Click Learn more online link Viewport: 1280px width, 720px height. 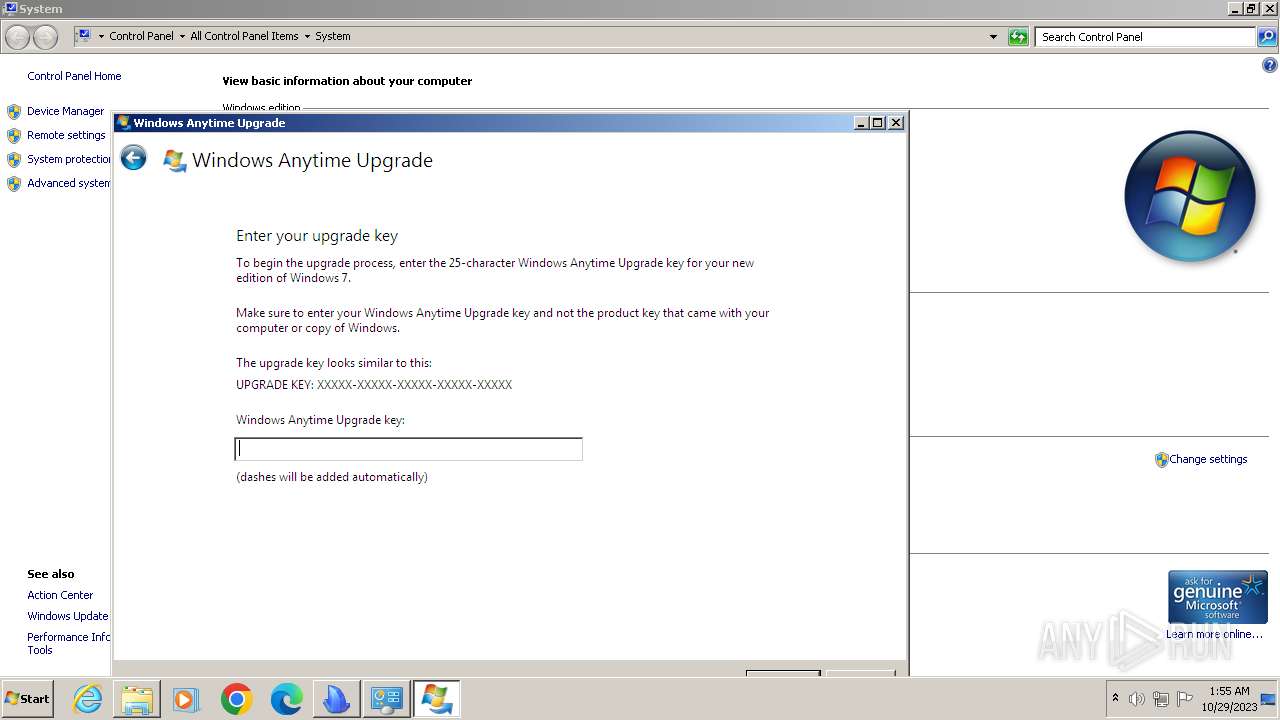click(1214, 634)
